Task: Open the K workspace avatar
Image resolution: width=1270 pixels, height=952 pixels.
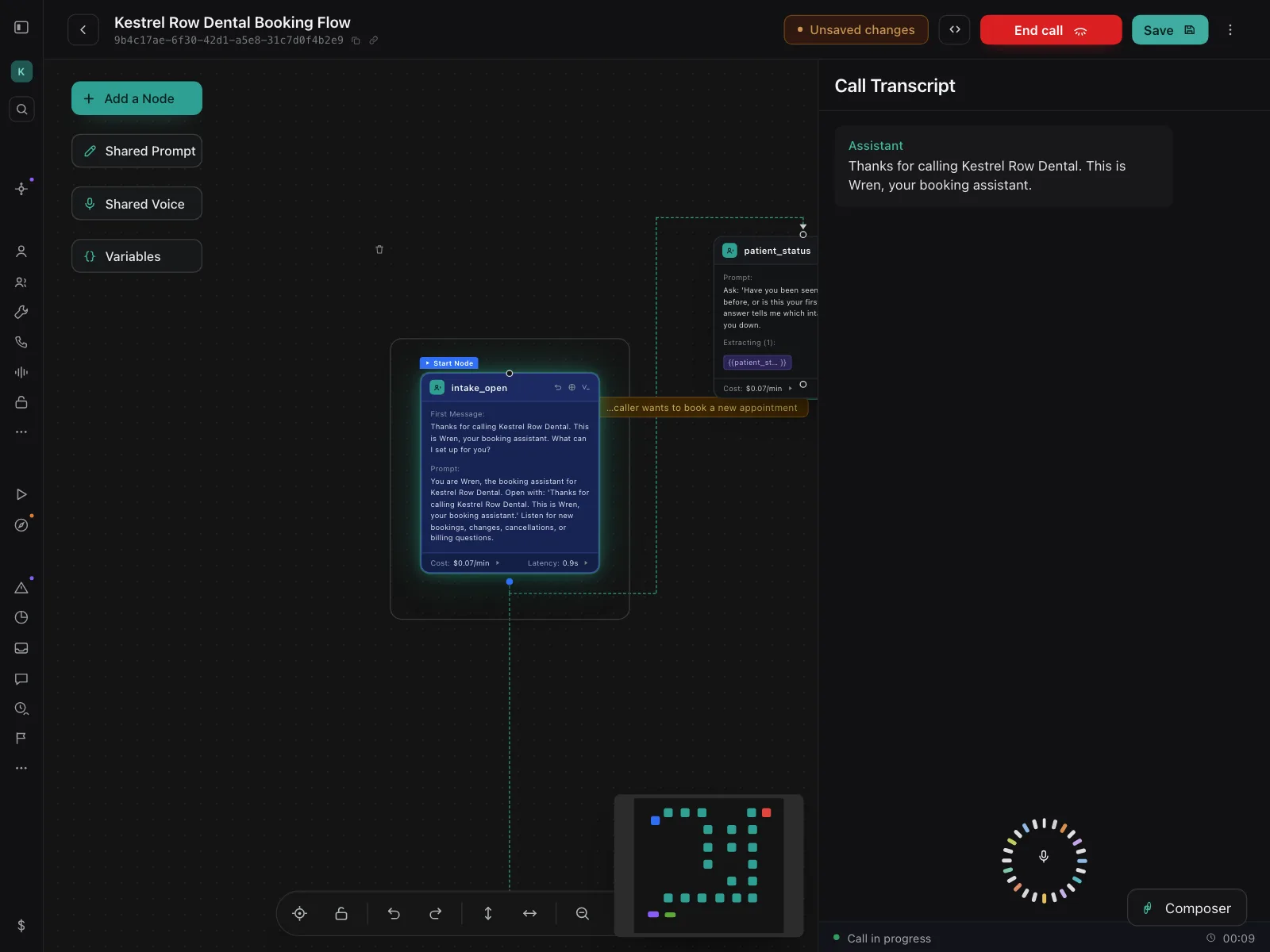Action: [21, 71]
